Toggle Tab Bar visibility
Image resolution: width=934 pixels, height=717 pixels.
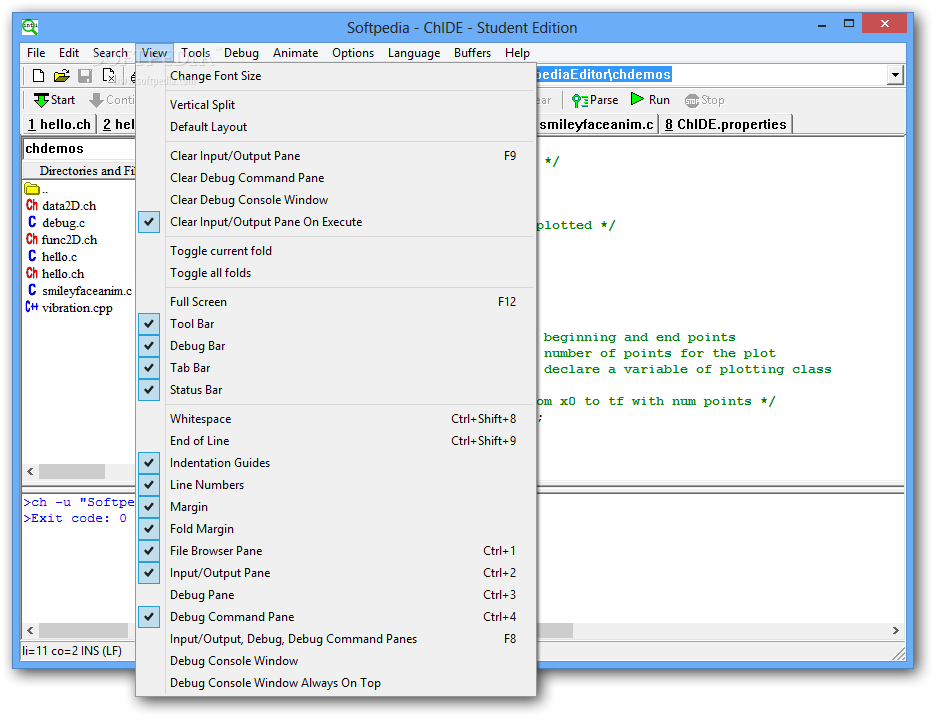click(x=336, y=368)
